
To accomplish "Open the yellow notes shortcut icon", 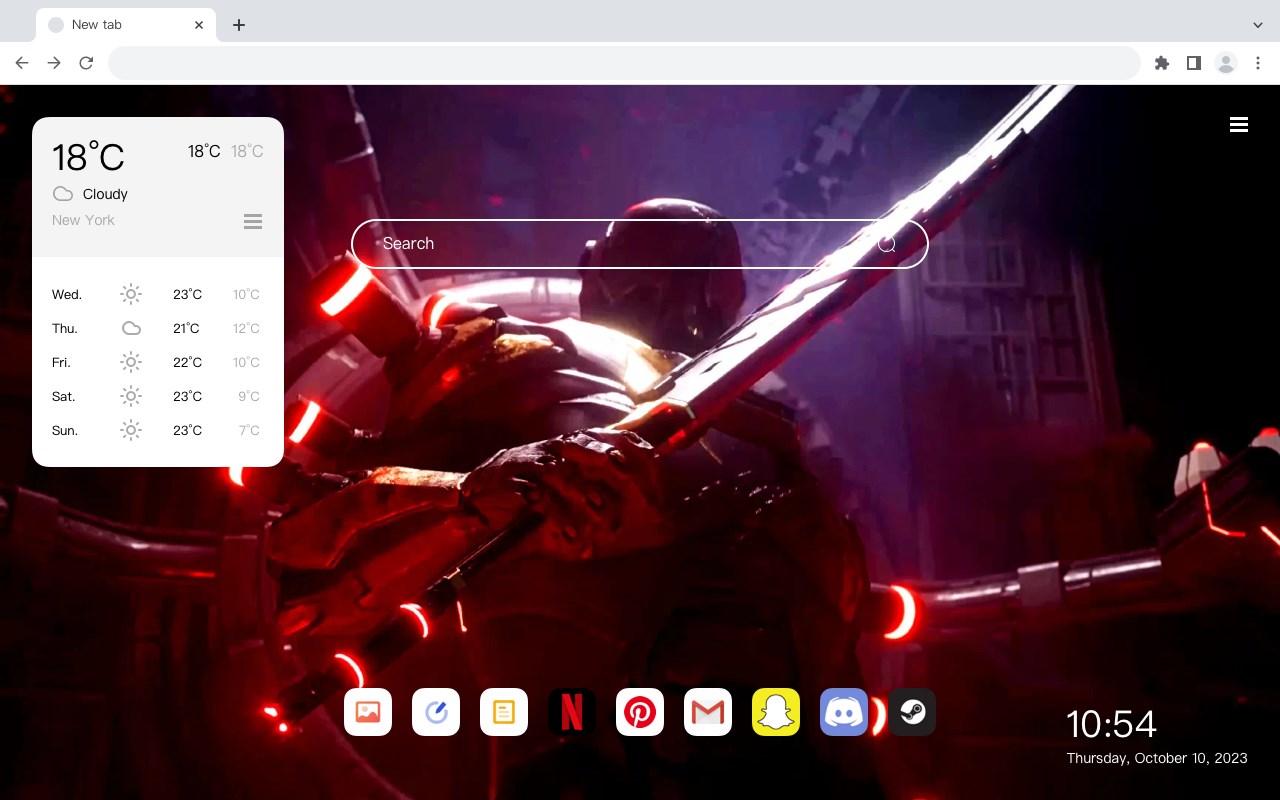I will click(x=504, y=712).
